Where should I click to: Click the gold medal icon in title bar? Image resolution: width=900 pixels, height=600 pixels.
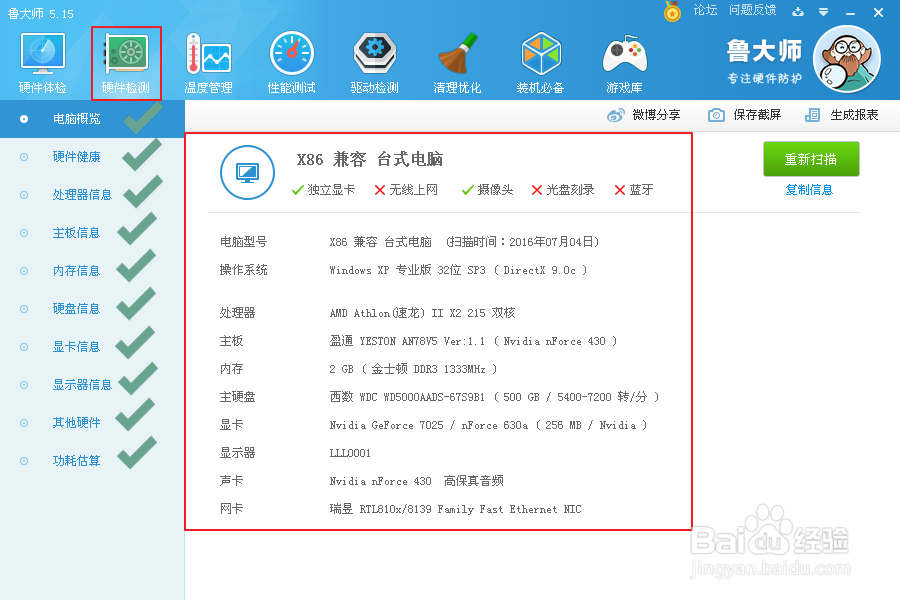[672, 11]
